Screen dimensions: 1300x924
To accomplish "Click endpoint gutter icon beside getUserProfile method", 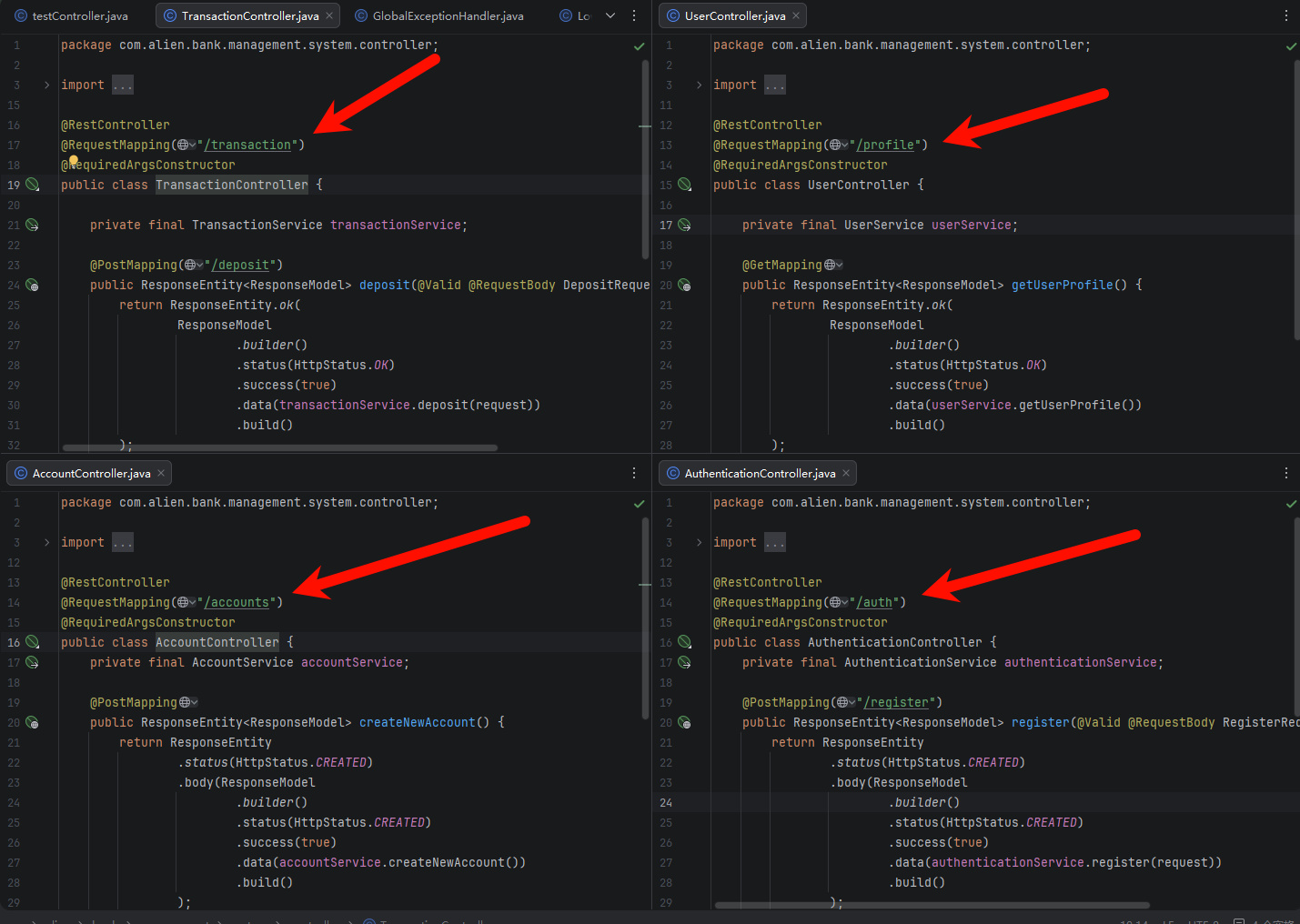I will (x=685, y=285).
